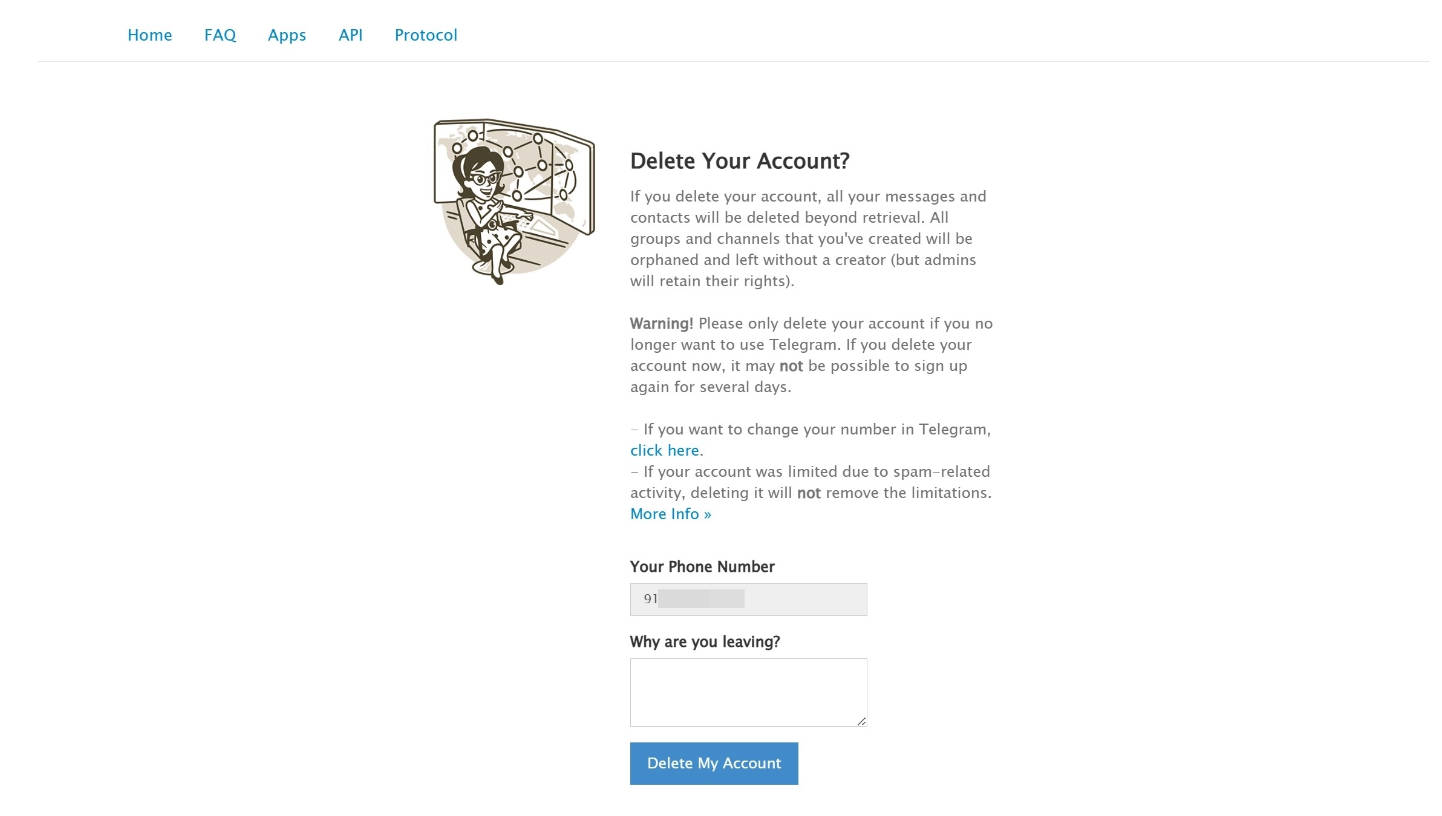The image size is (1442, 816).
Task: Open the Protocol navigation link
Action: click(x=426, y=35)
